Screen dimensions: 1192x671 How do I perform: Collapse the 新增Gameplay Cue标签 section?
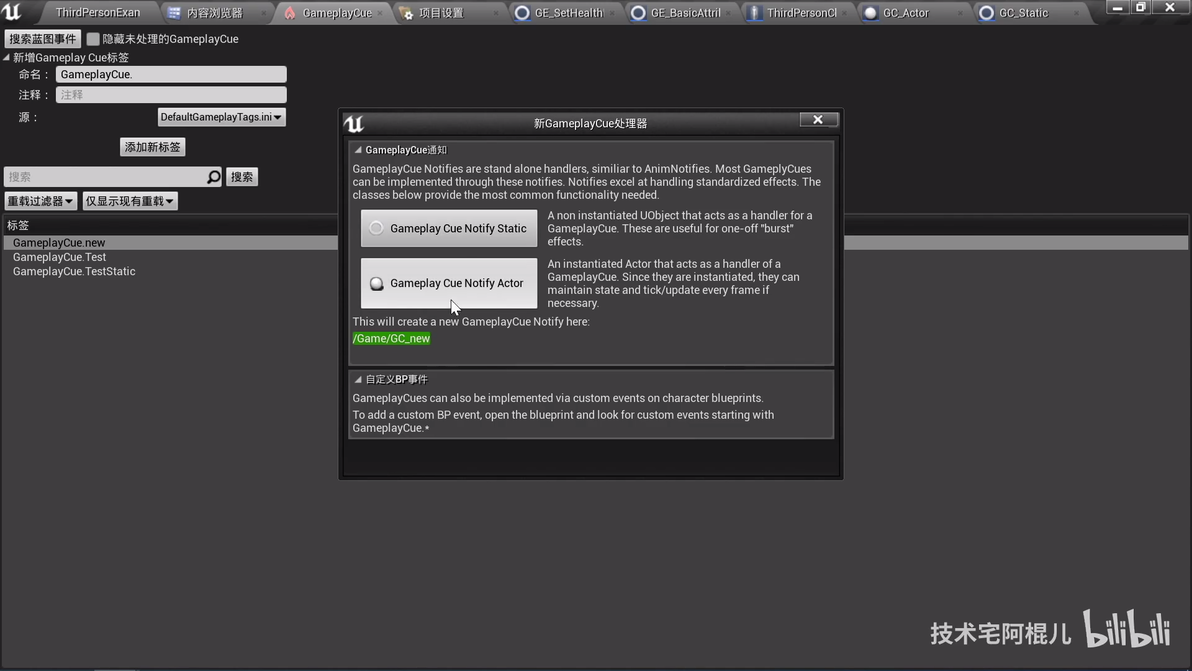click(7, 58)
